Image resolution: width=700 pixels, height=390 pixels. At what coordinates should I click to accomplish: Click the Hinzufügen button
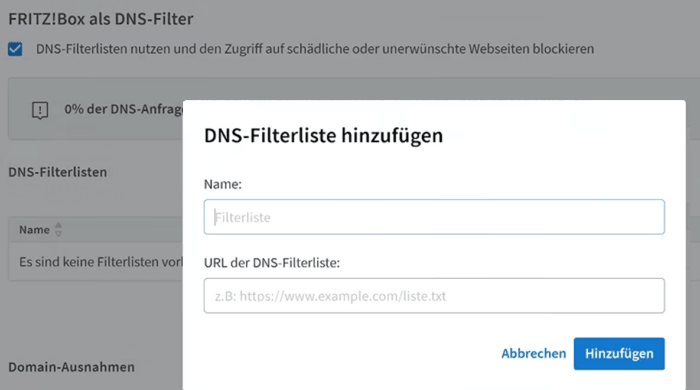point(619,353)
